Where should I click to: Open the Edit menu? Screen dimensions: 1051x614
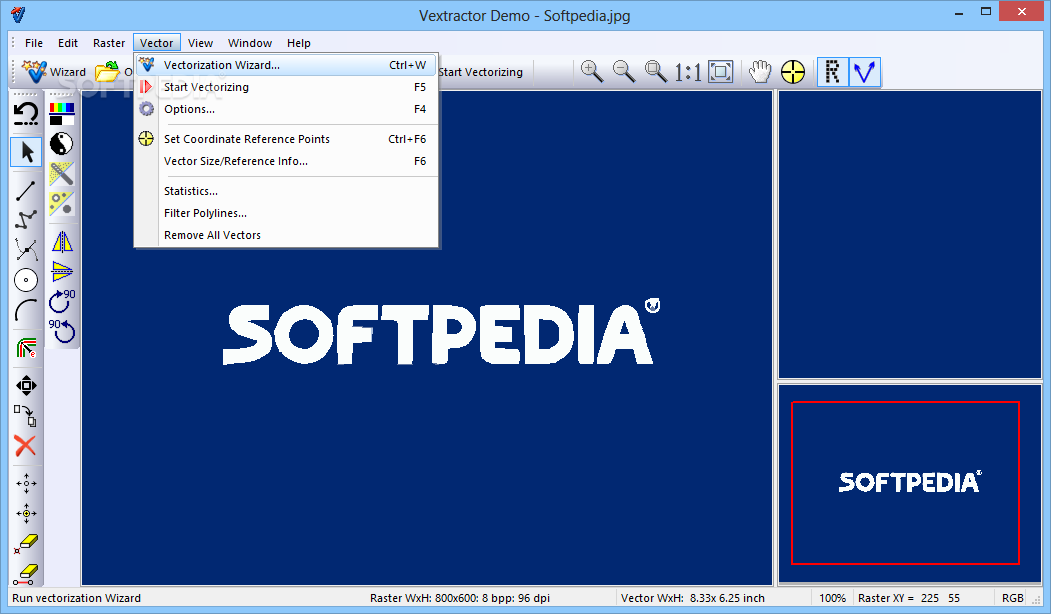(x=68, y=43)
